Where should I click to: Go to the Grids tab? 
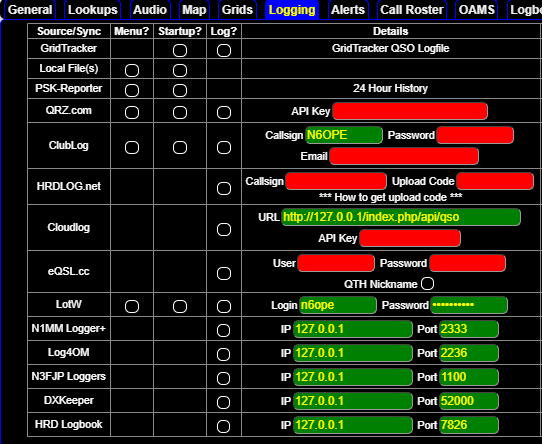tap(237, 10)
